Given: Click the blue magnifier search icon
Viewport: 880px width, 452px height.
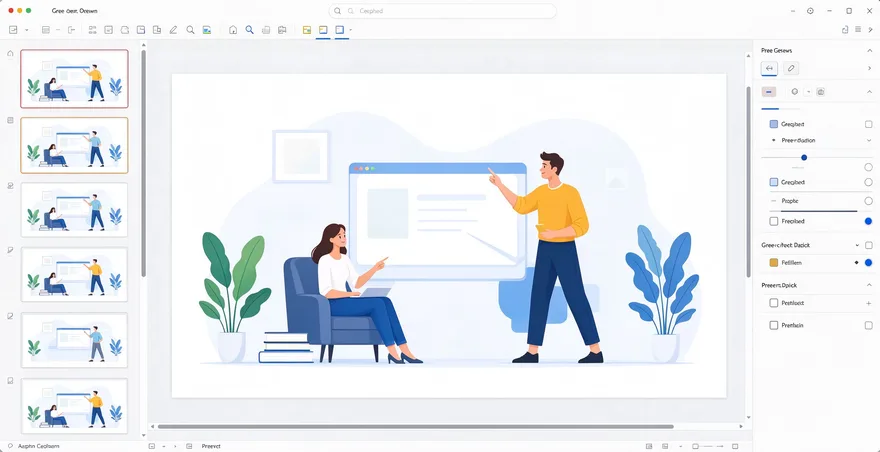Looking at the screenshot, I should 250,30.
